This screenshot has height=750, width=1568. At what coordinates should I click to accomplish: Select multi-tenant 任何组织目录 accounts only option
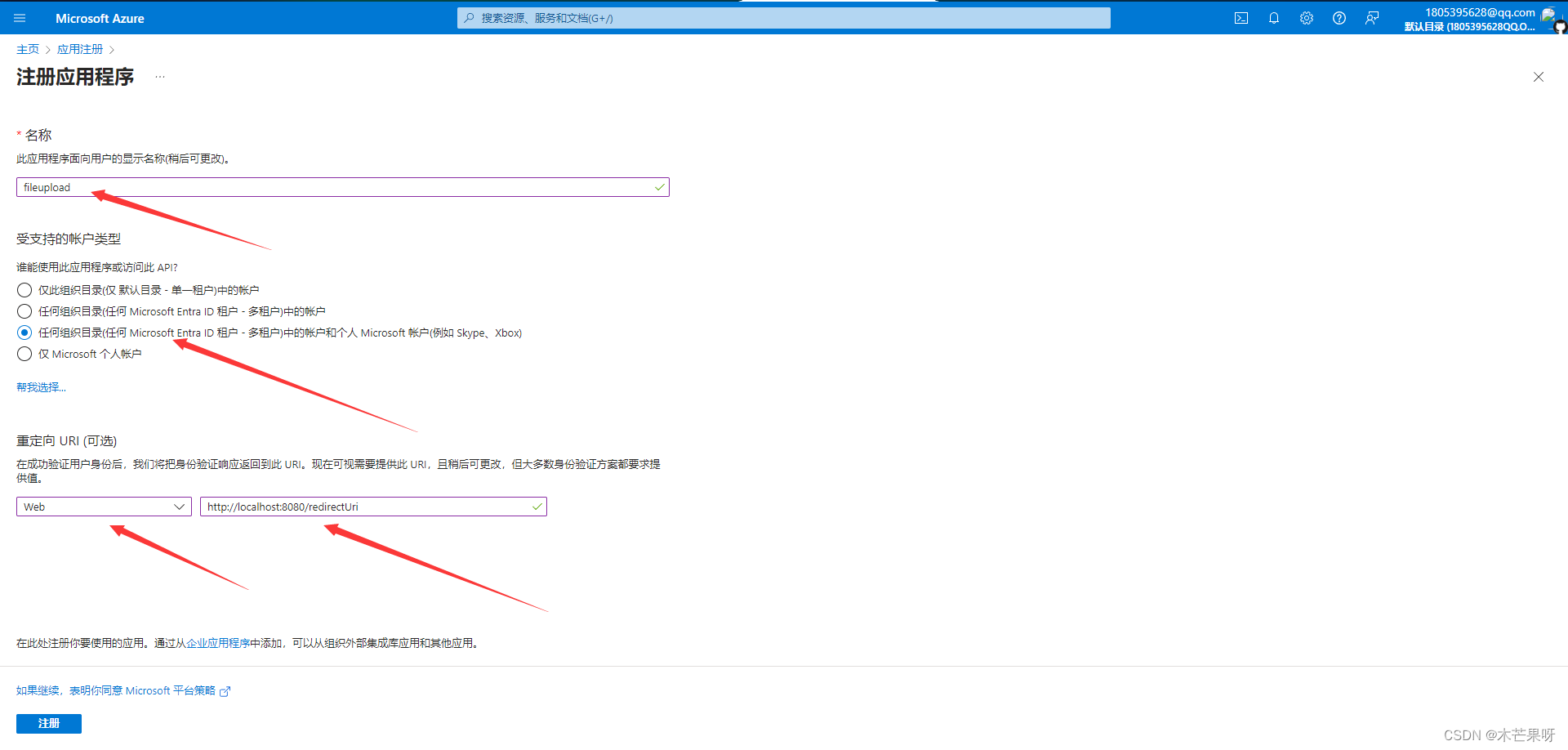tap(24, 311)
